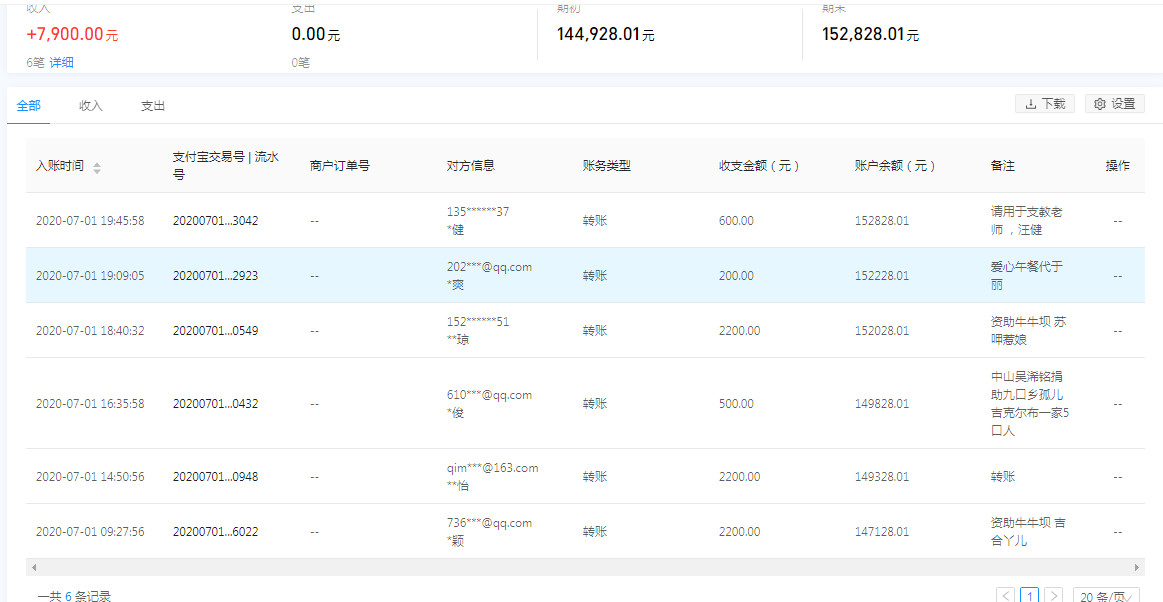Click the table's horizontal scrollbar track
The height and width of the screenshot is (602, 1163).
pos(584,567)
